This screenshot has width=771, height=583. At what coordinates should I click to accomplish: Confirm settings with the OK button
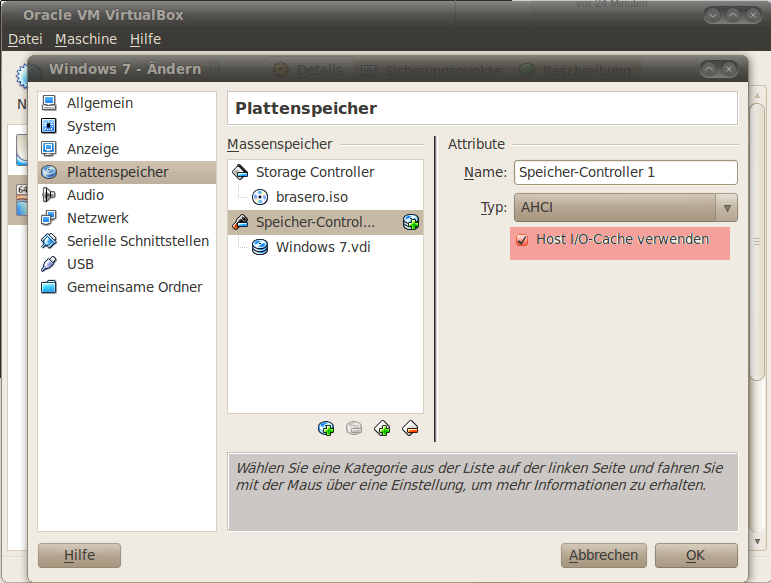696,555
